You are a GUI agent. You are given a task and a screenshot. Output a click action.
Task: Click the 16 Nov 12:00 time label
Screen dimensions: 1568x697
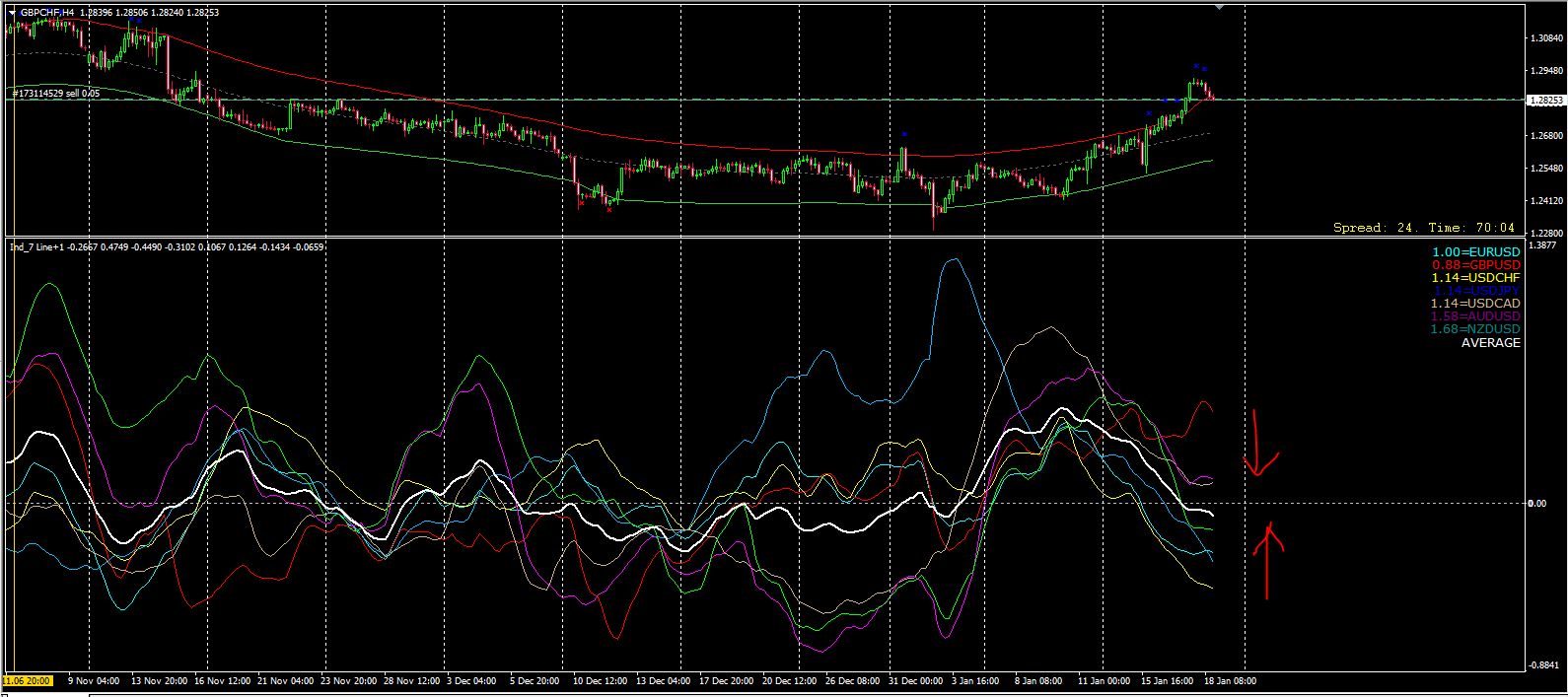pos(221,680)
